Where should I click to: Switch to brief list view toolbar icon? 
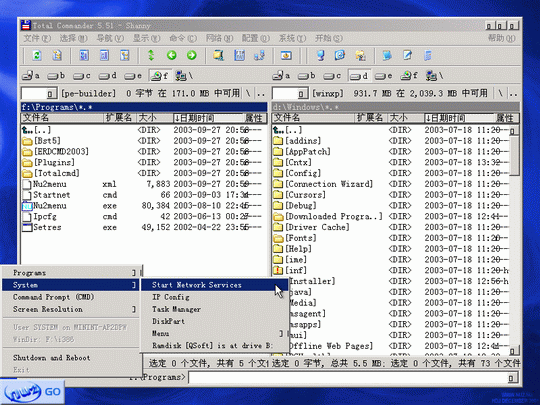[84, 55]
